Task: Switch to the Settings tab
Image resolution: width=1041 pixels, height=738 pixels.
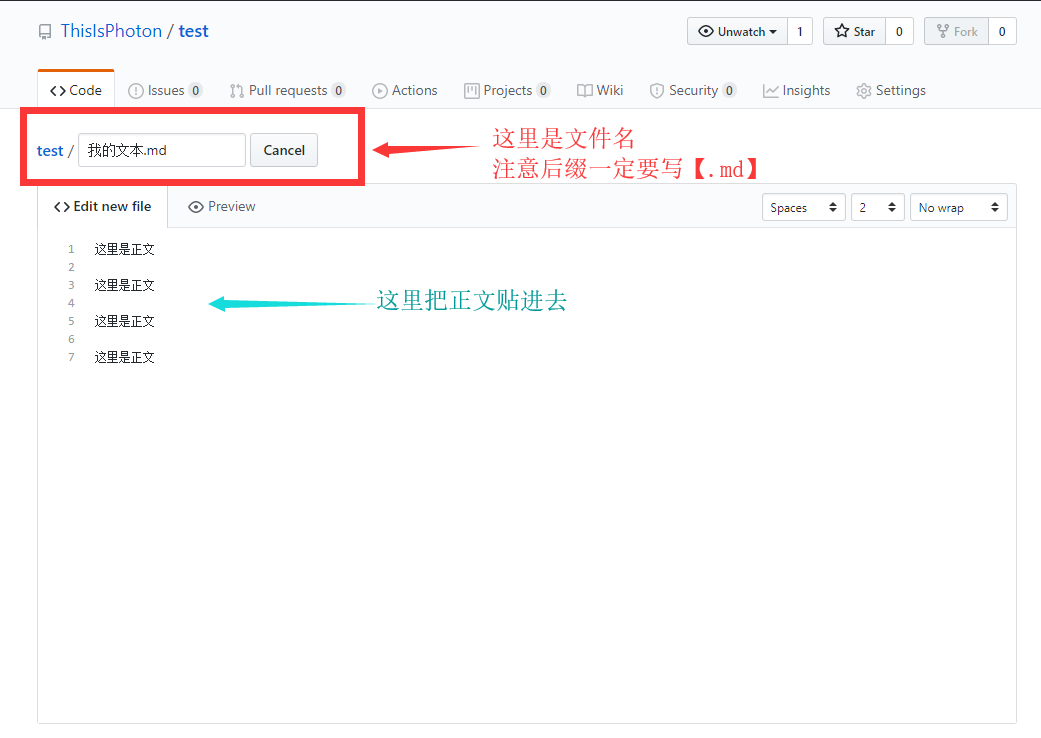Action: [x=891, y=90]
